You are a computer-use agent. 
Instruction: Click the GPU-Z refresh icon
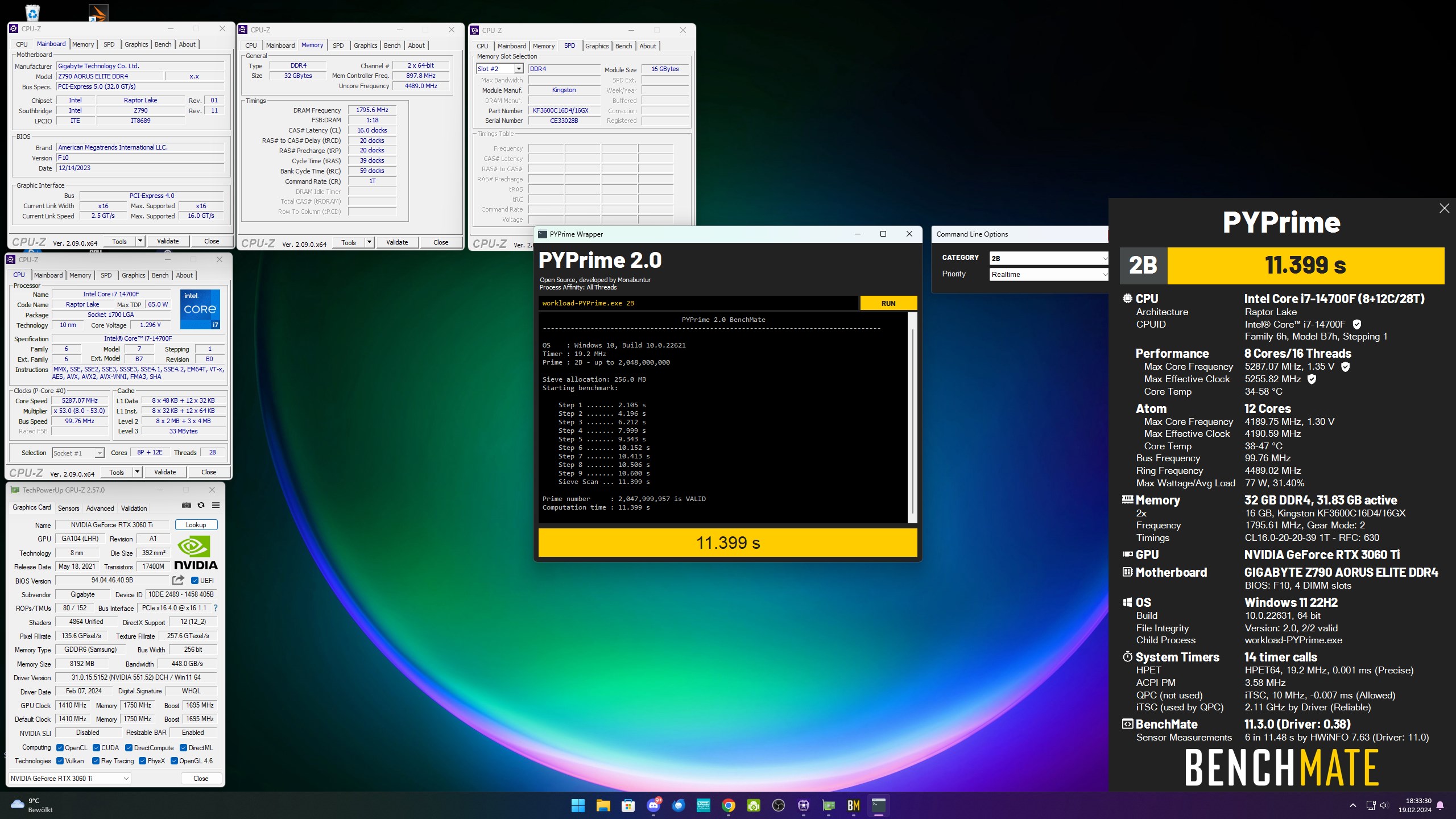pos(201,505)
